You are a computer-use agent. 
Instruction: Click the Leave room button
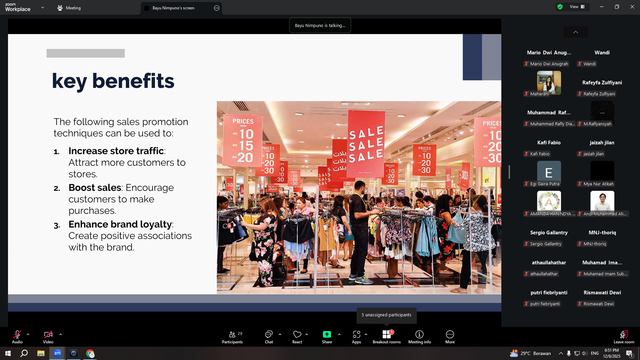pos(624,337)
